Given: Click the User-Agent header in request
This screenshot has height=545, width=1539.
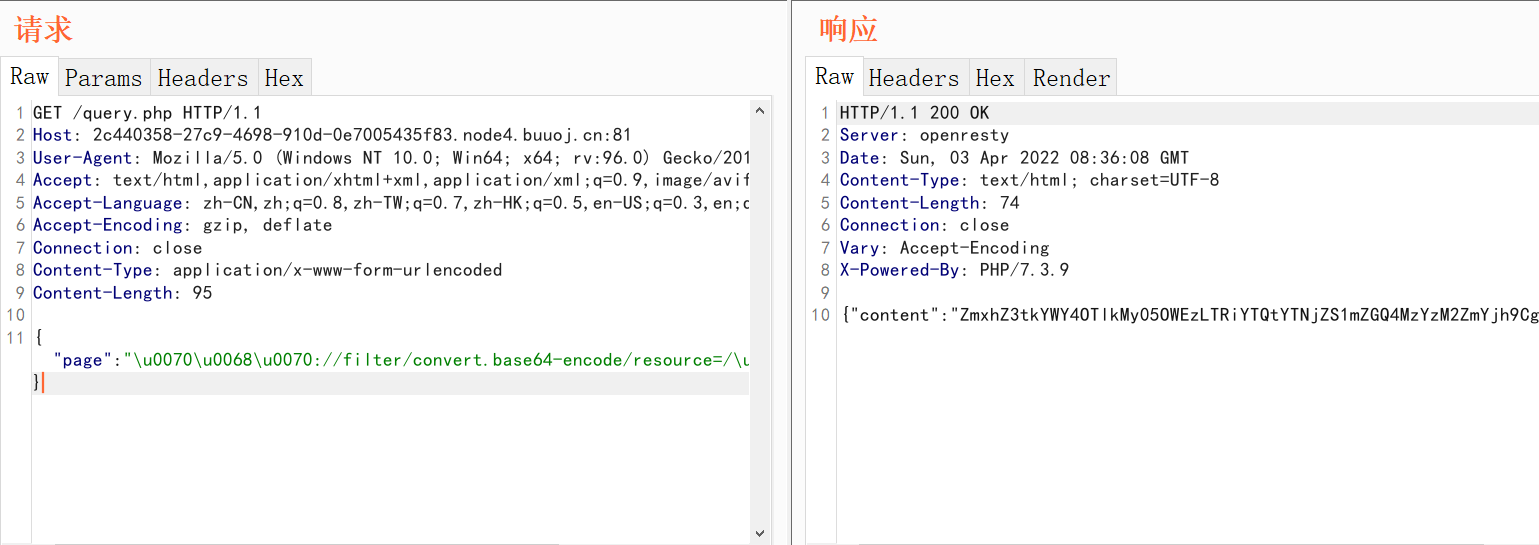Looking at the screenshot, I should point(390,158).
